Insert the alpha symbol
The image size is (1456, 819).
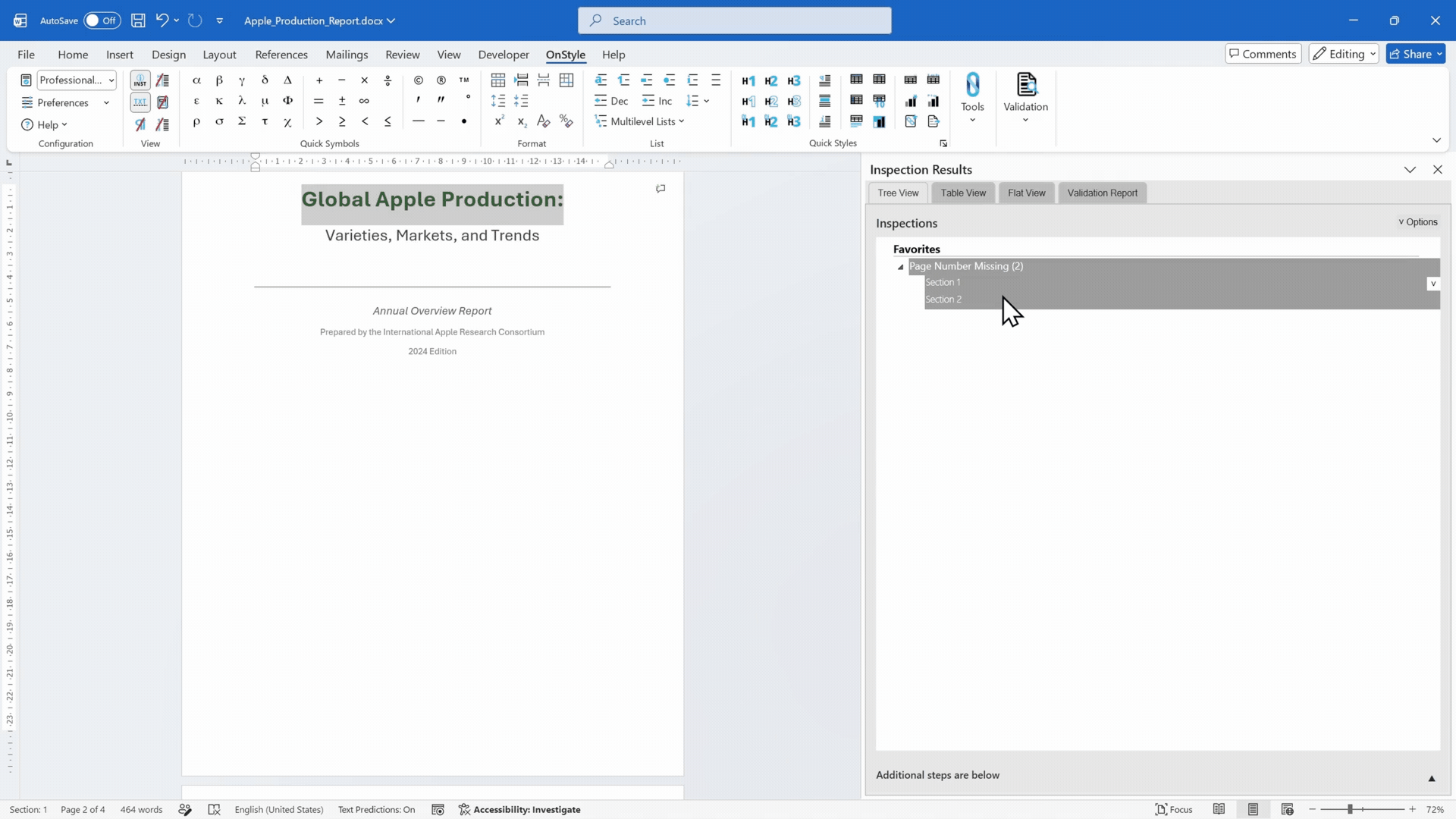click(x=196, y=80)
